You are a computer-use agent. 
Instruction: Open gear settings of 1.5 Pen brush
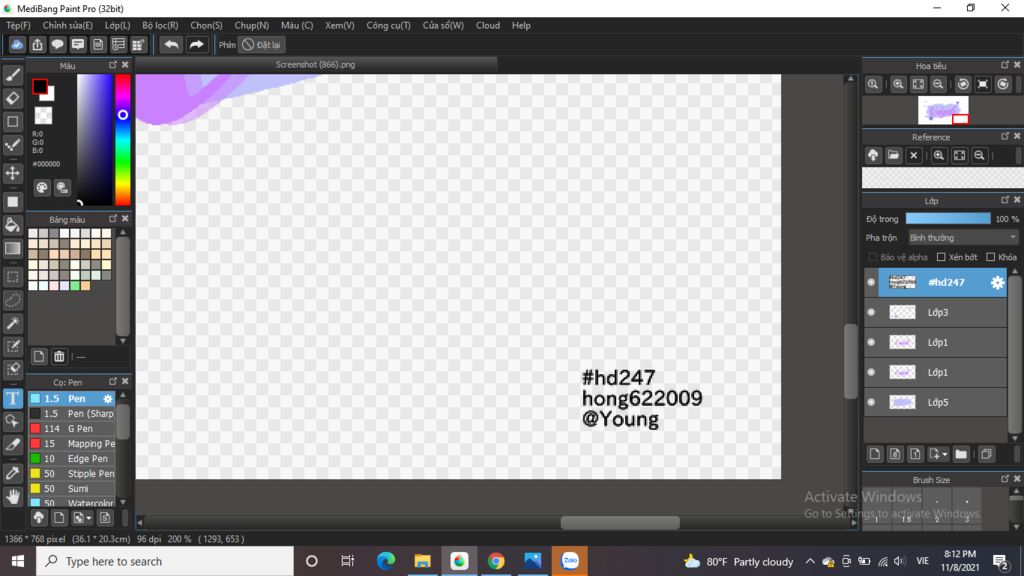click(108, 398)
